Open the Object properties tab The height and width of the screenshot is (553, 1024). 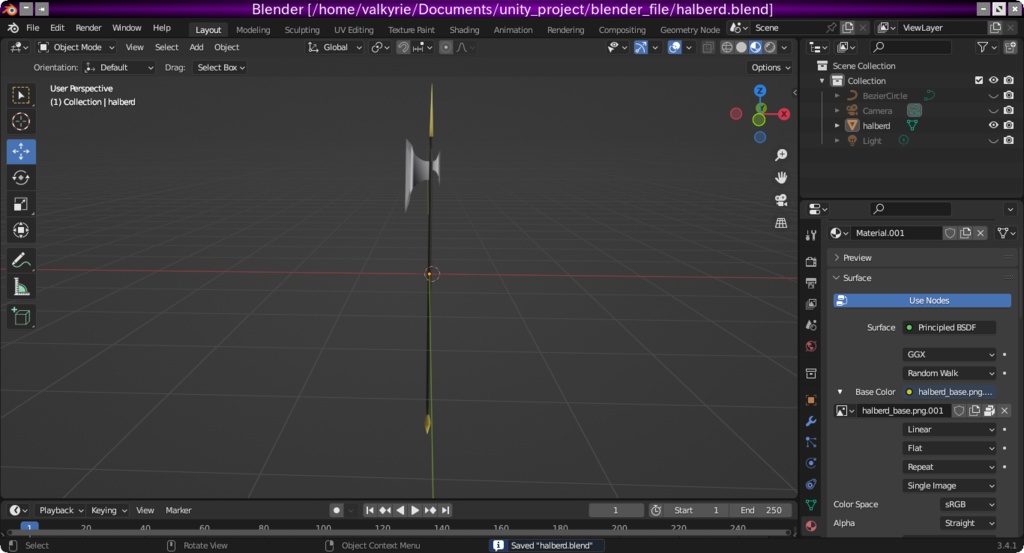coord(811,400)
